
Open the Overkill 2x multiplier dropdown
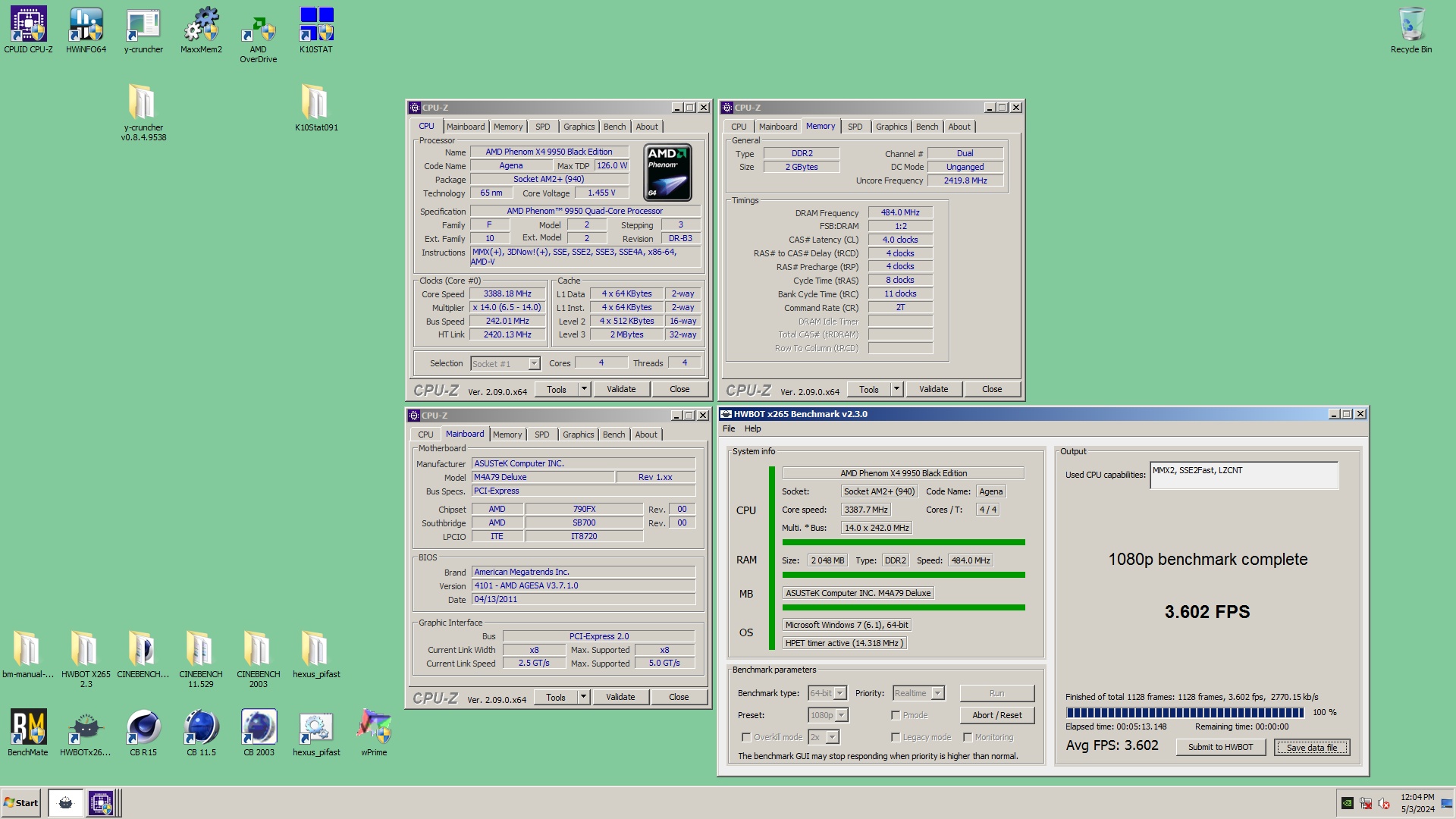click(x=832, y=737)
